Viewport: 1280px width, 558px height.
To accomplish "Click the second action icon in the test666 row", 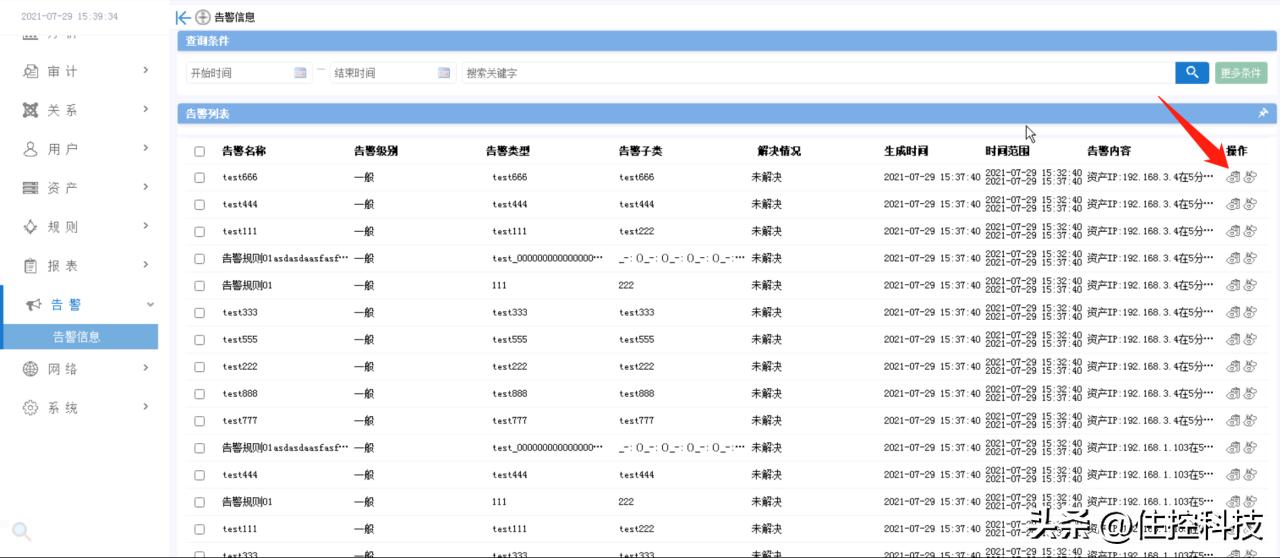I will pos(1250,177).
